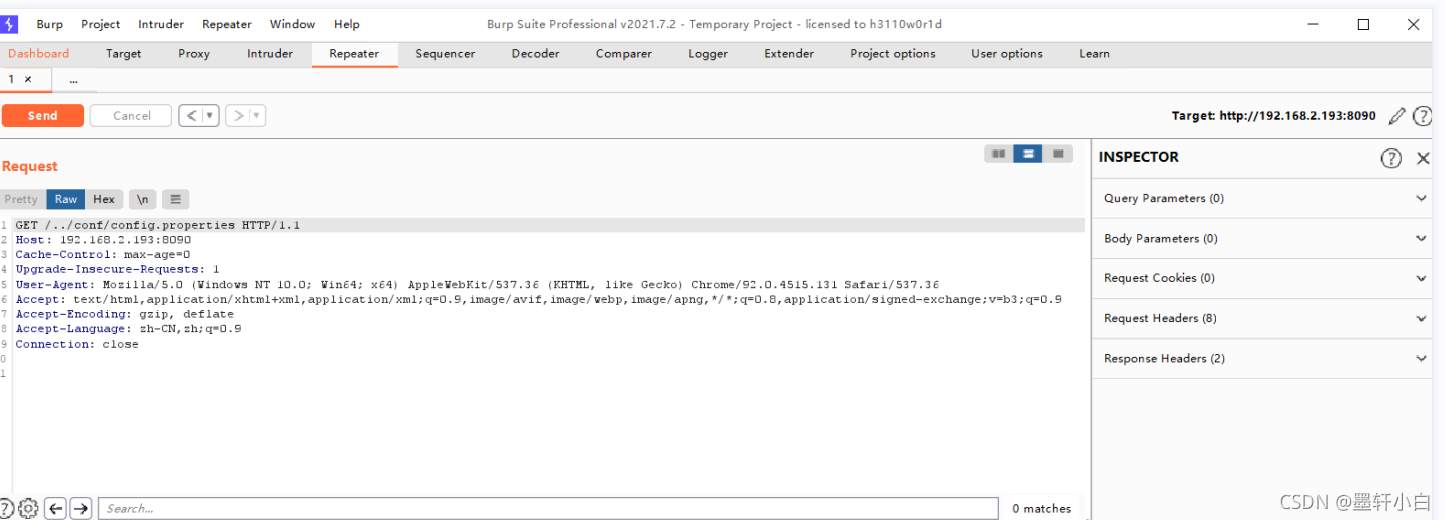Go back in request history
The height and width of the screenshot is (520, 1445).
pyautogui.click(x=191, y=116)
